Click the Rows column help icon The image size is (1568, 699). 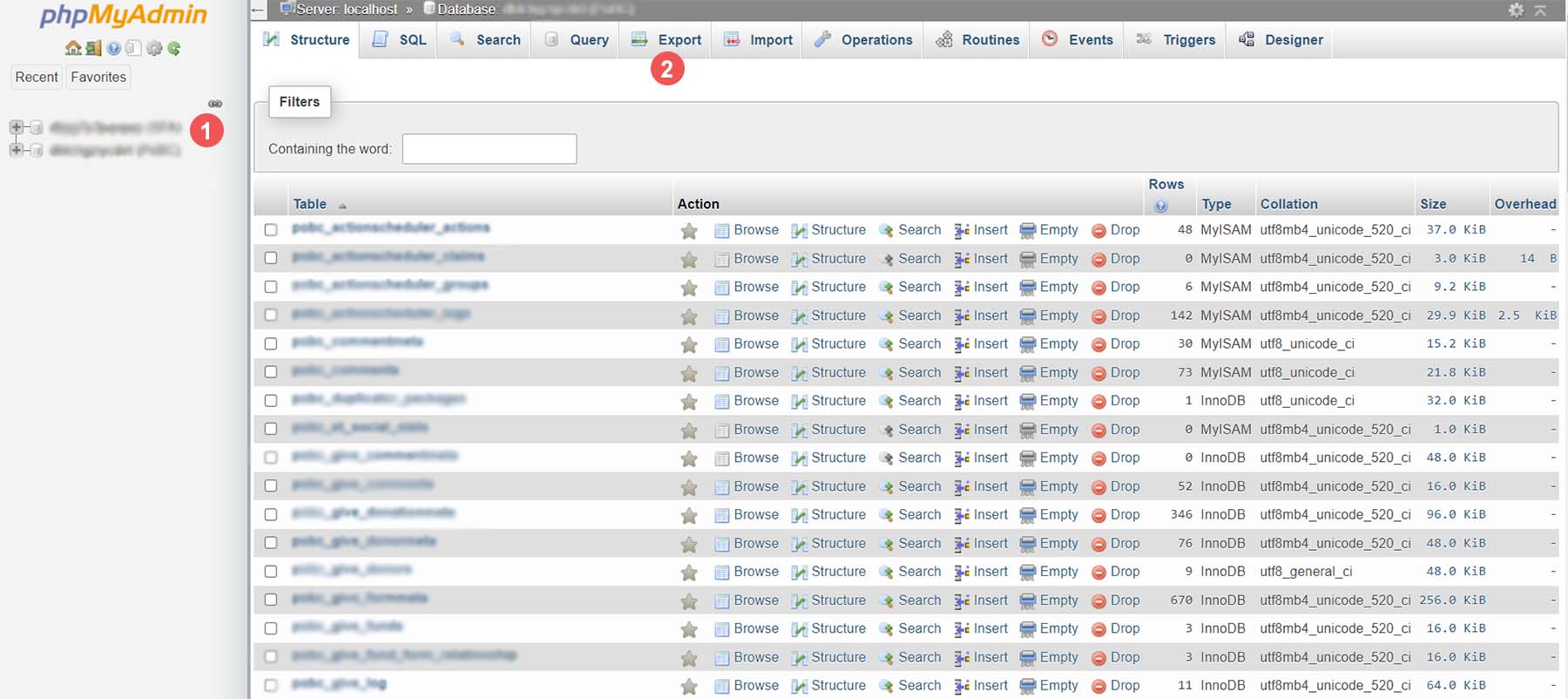coord(1160,207)
